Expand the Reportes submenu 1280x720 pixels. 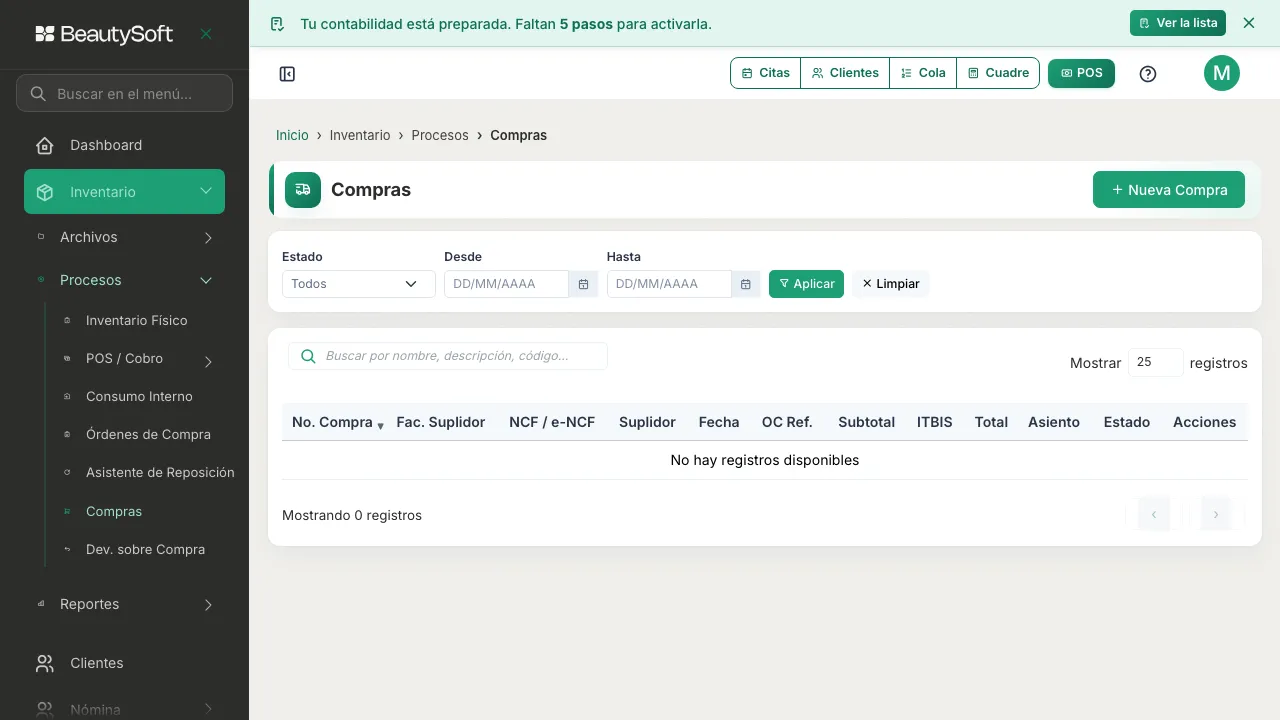(208, 605)
